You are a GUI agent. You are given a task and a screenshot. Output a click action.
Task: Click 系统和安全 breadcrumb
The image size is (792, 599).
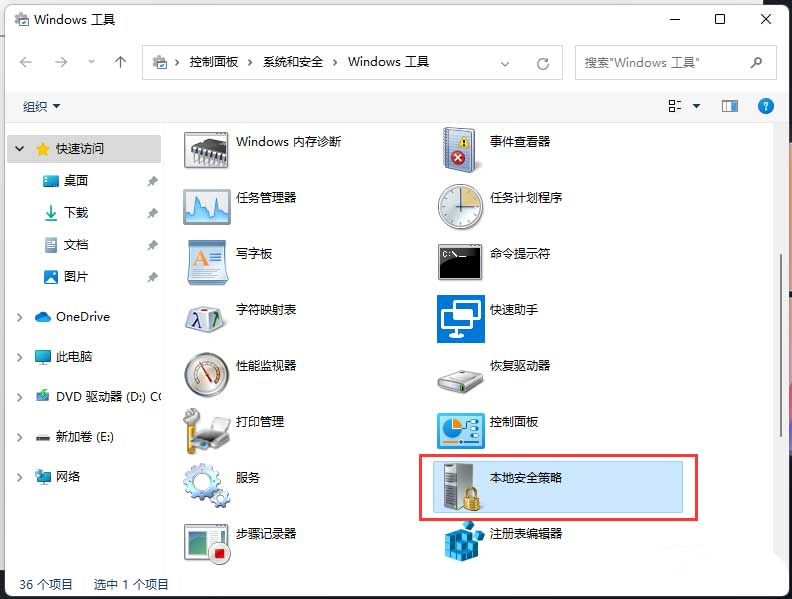[293, 62]
